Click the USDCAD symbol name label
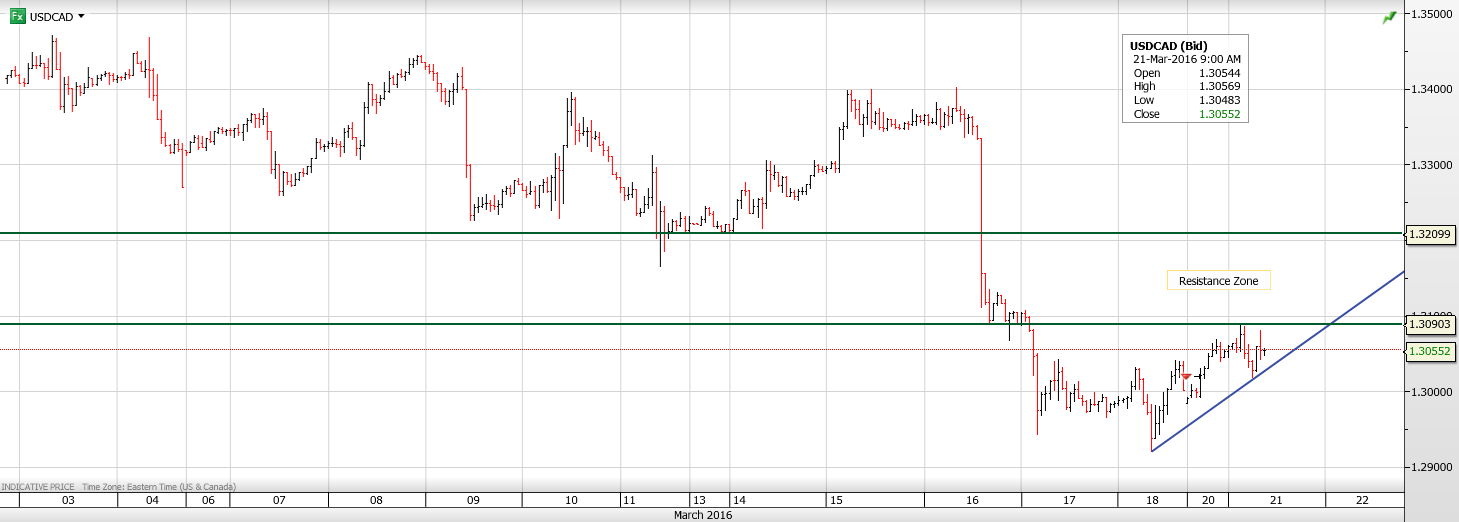This screenshot has width=1459, height=522. pyautogui.click(x=51, y=16)
